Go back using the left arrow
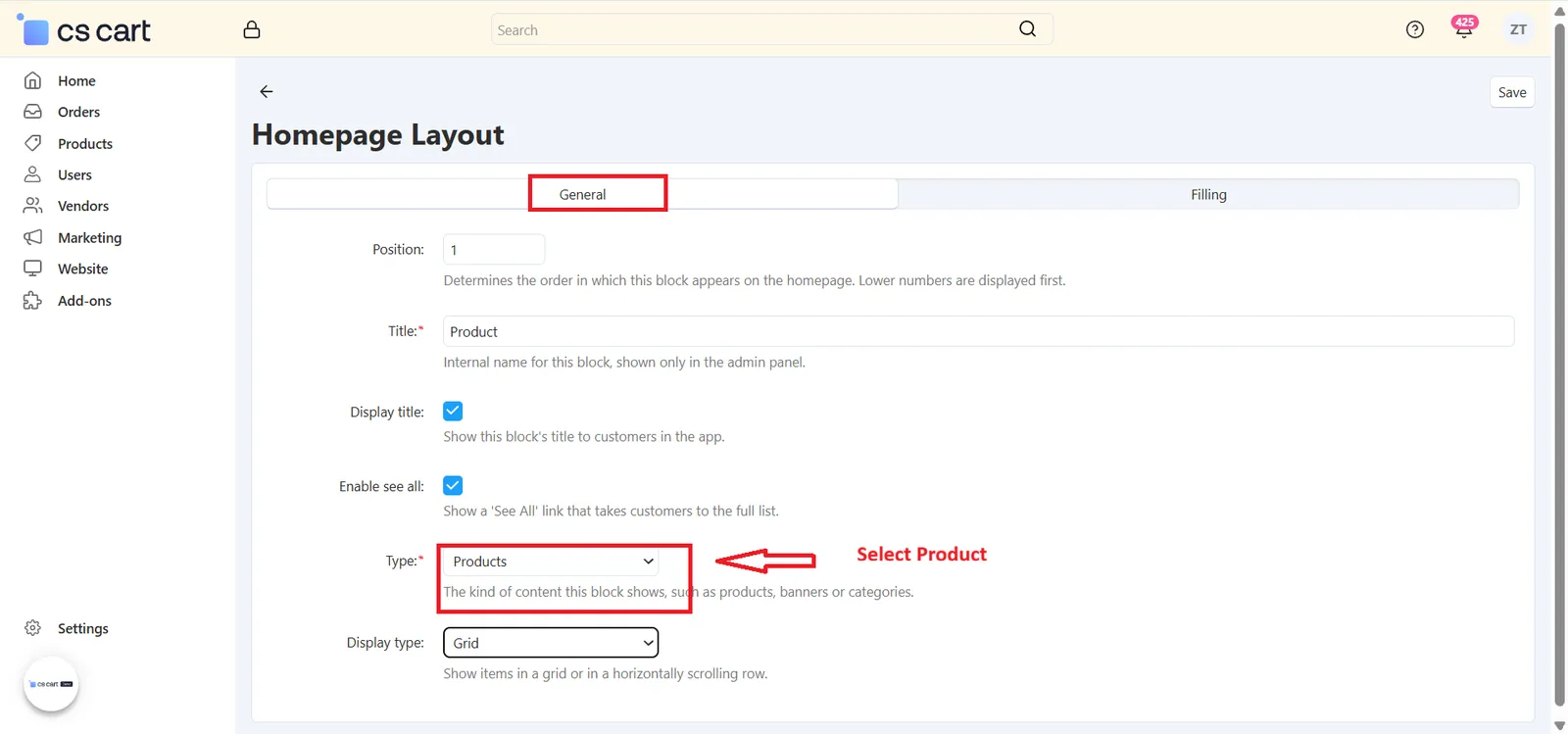 pyautogui.click(x=267, y=91)
